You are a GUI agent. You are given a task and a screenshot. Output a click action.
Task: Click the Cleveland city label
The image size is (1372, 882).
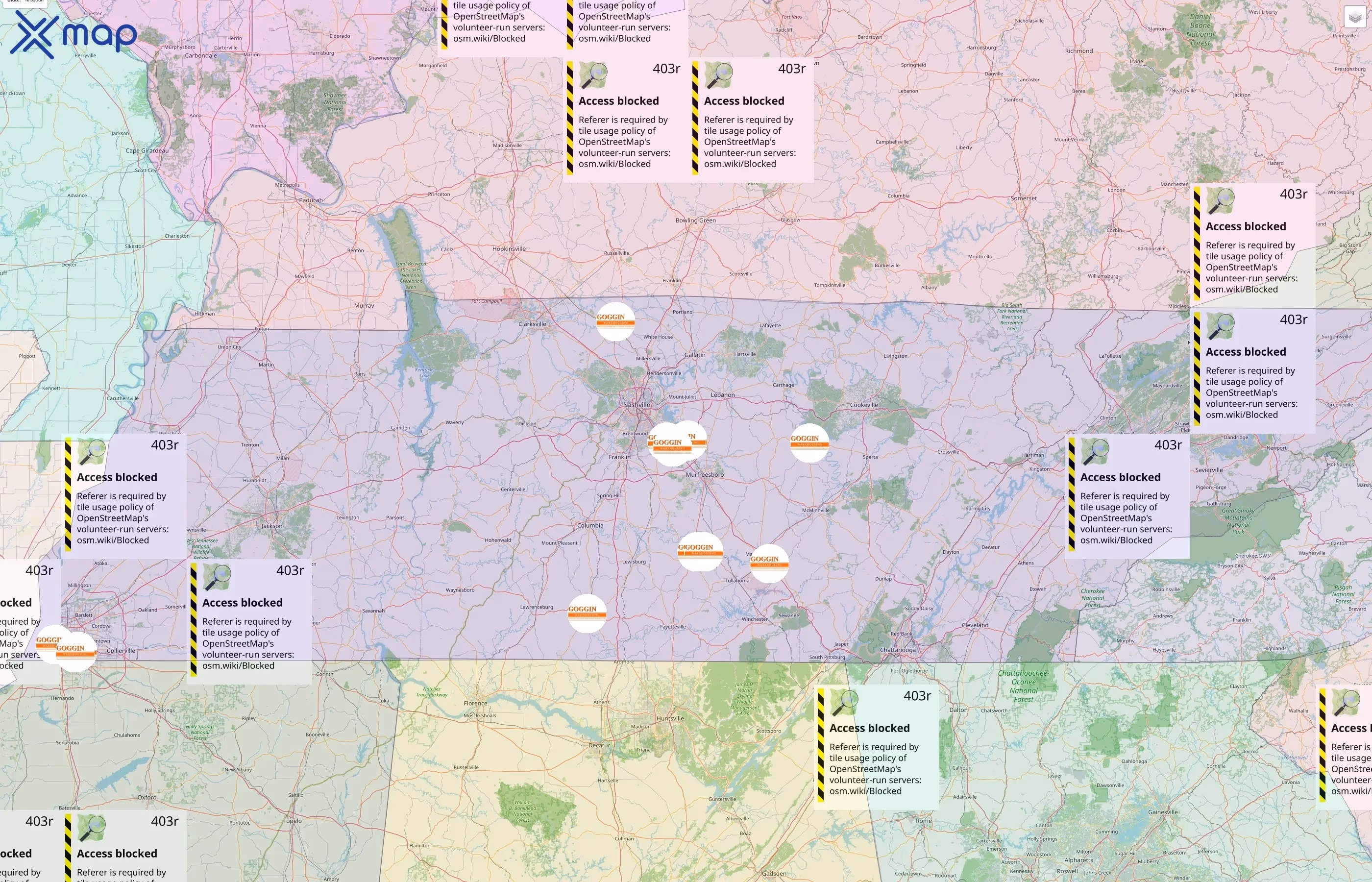point(975,625)
